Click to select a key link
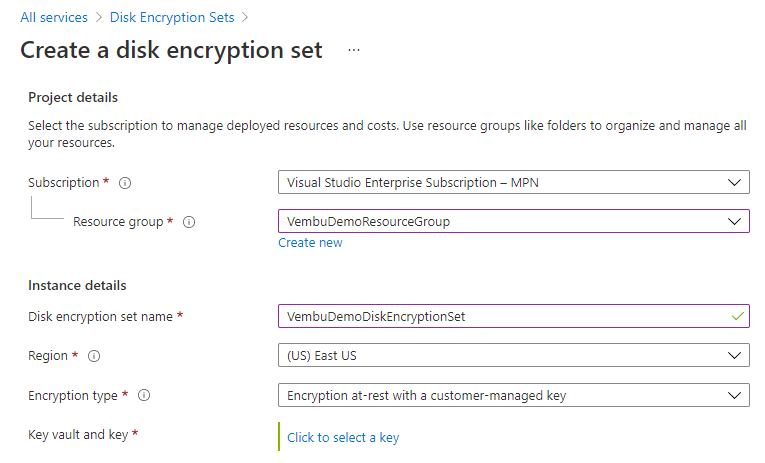765x463 pixels. pyautogui.click(x=343, y=437)
